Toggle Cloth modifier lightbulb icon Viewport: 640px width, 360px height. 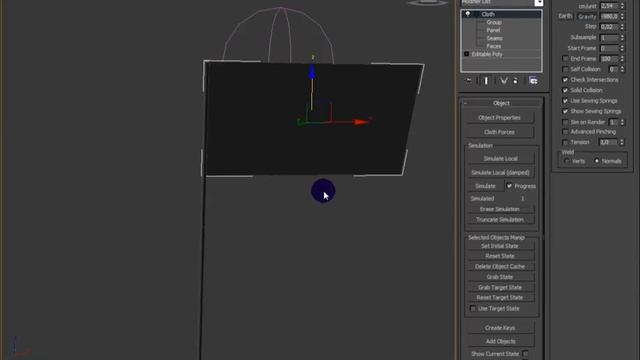(x=468, y=14)
